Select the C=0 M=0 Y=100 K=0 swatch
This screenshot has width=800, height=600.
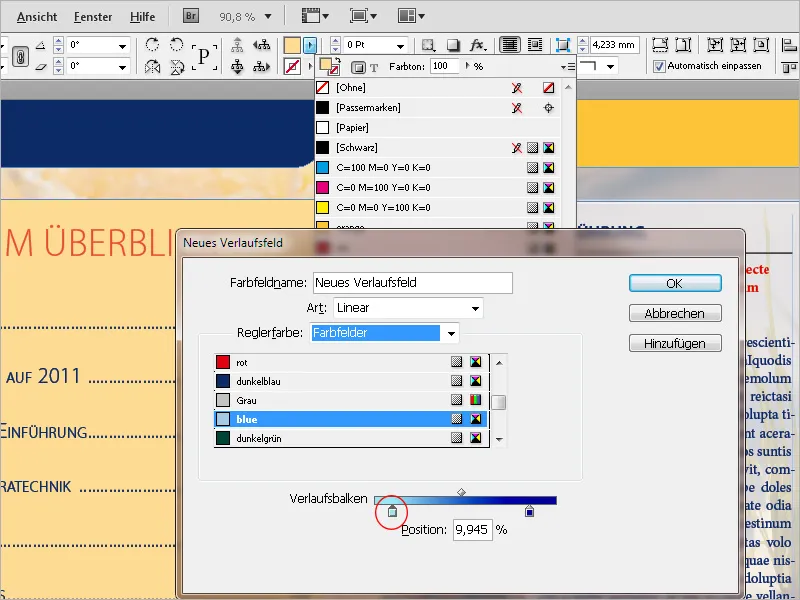tap(437, 208)
